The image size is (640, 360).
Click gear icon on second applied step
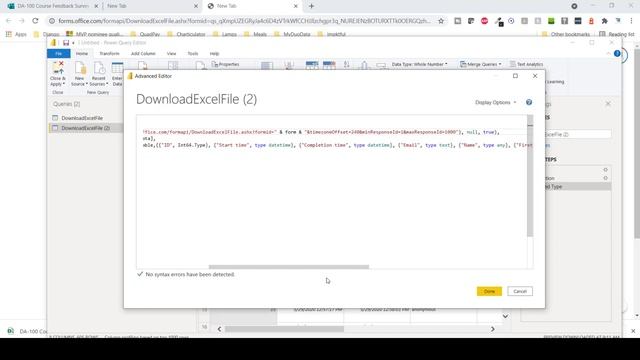(605, 178)
